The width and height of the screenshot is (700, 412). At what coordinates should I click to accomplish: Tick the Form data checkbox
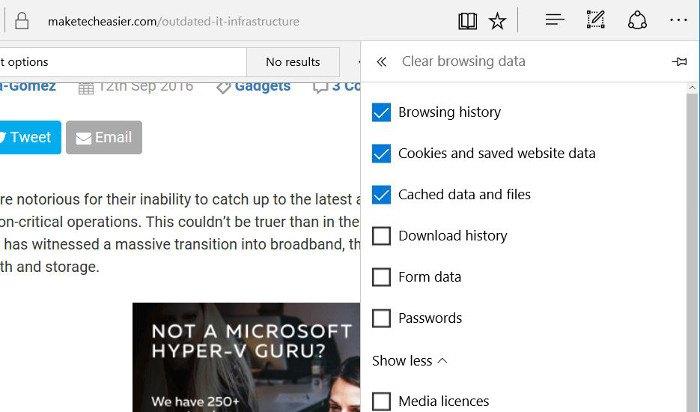click(381, 277)
